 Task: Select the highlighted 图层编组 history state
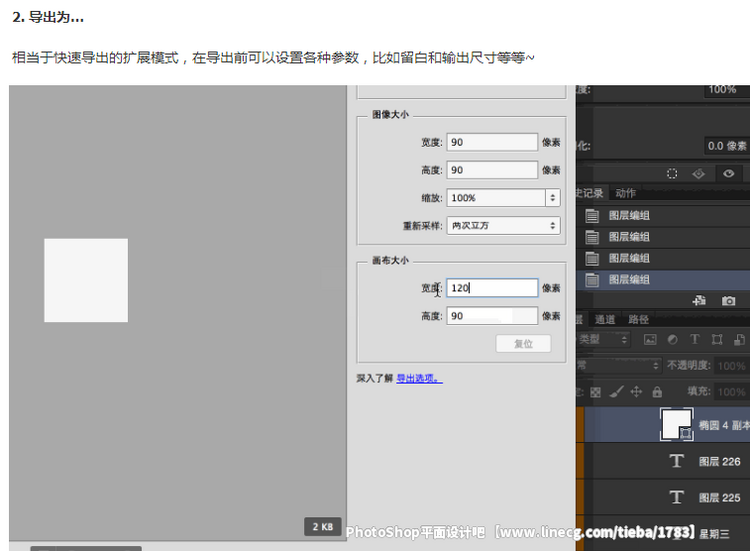coord(663,280)
